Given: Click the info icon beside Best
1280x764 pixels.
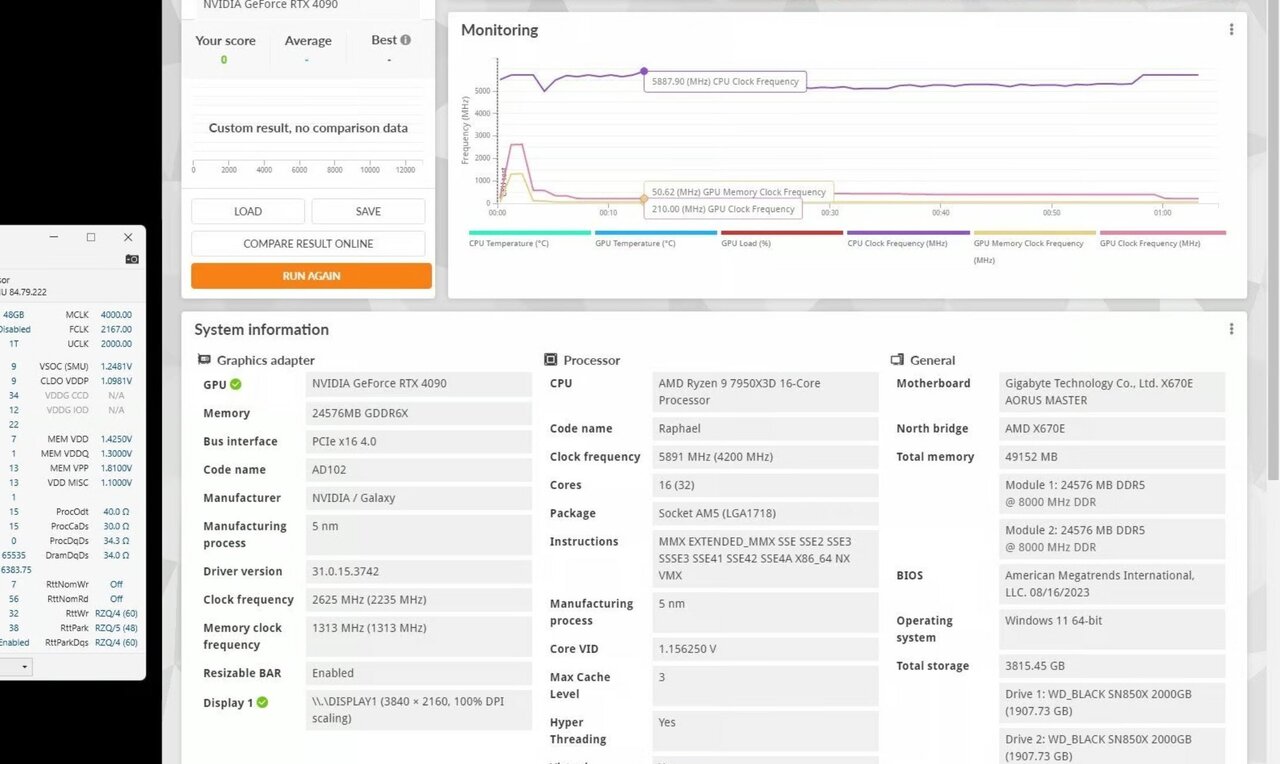Looking at the screenshot, I should click(405, 40).
